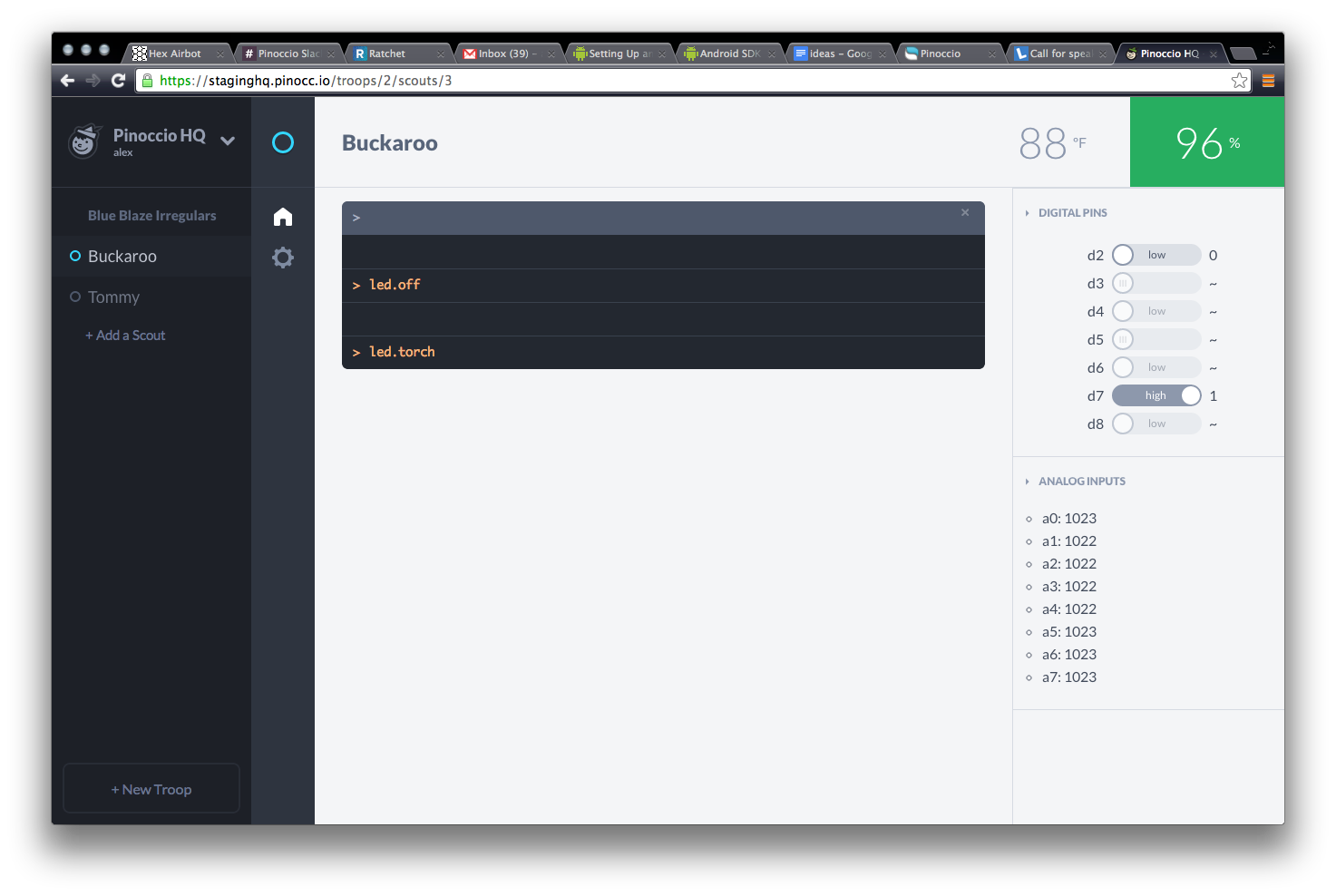
Task: Click the 96% battery indicator
Action: click(x=1207, y=142)
